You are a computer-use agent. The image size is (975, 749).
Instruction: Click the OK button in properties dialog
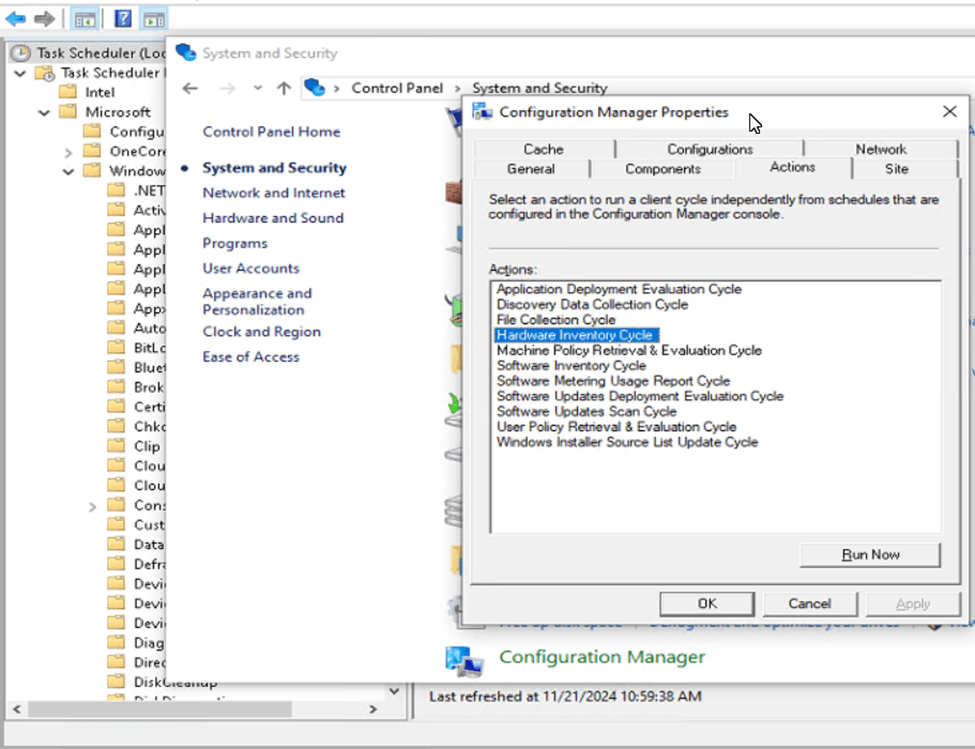(x=706, y=603)
